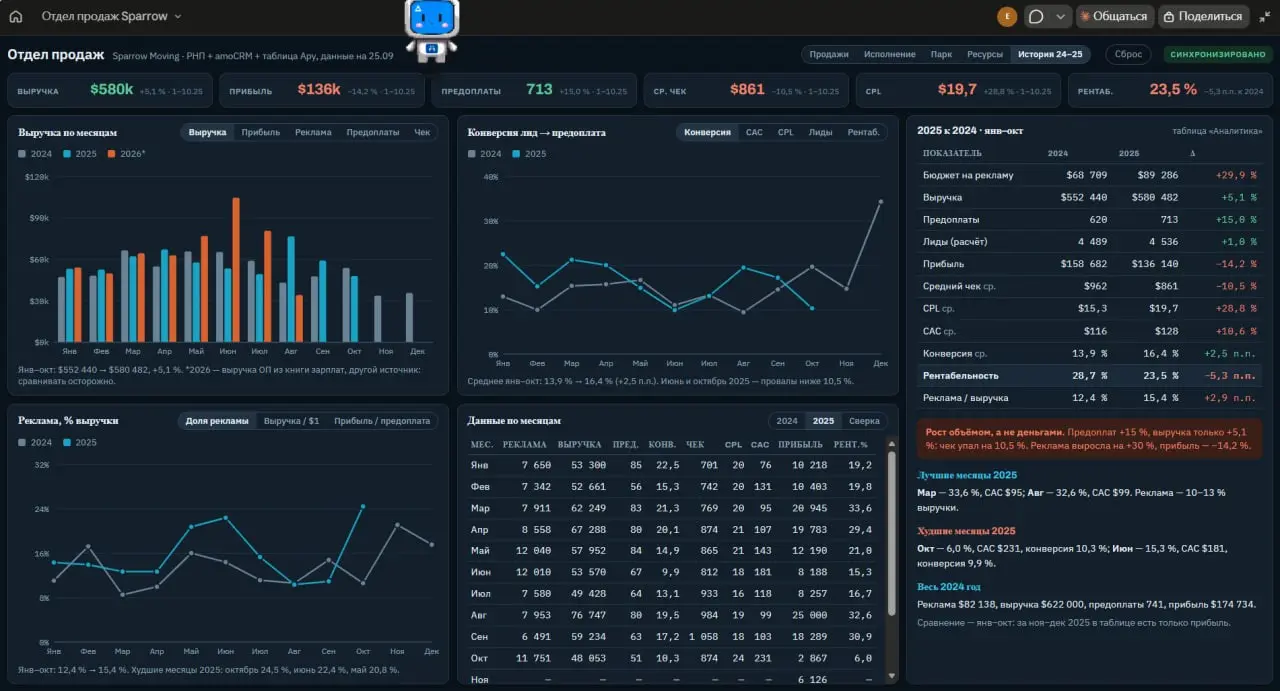Open the chat bubble icon
The image size is (1280, 691).
(x=1036, y=16)
